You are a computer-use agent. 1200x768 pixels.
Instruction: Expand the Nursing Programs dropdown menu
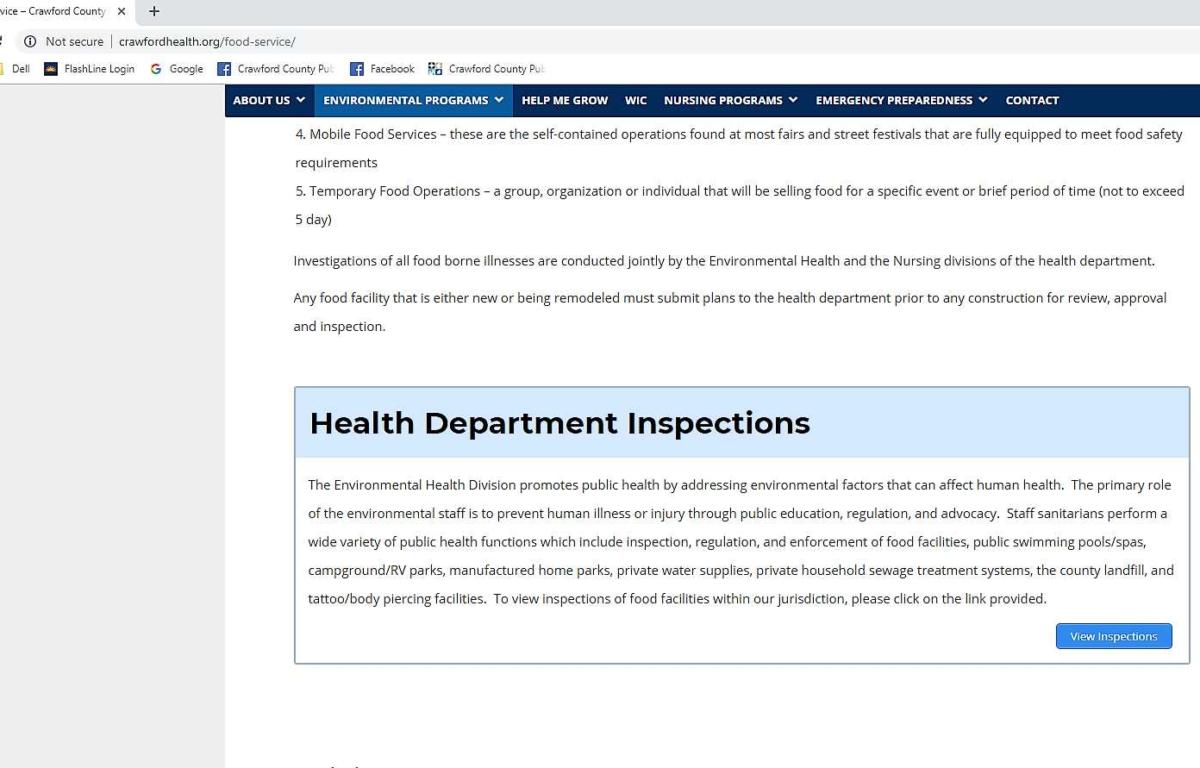point(730,100)
